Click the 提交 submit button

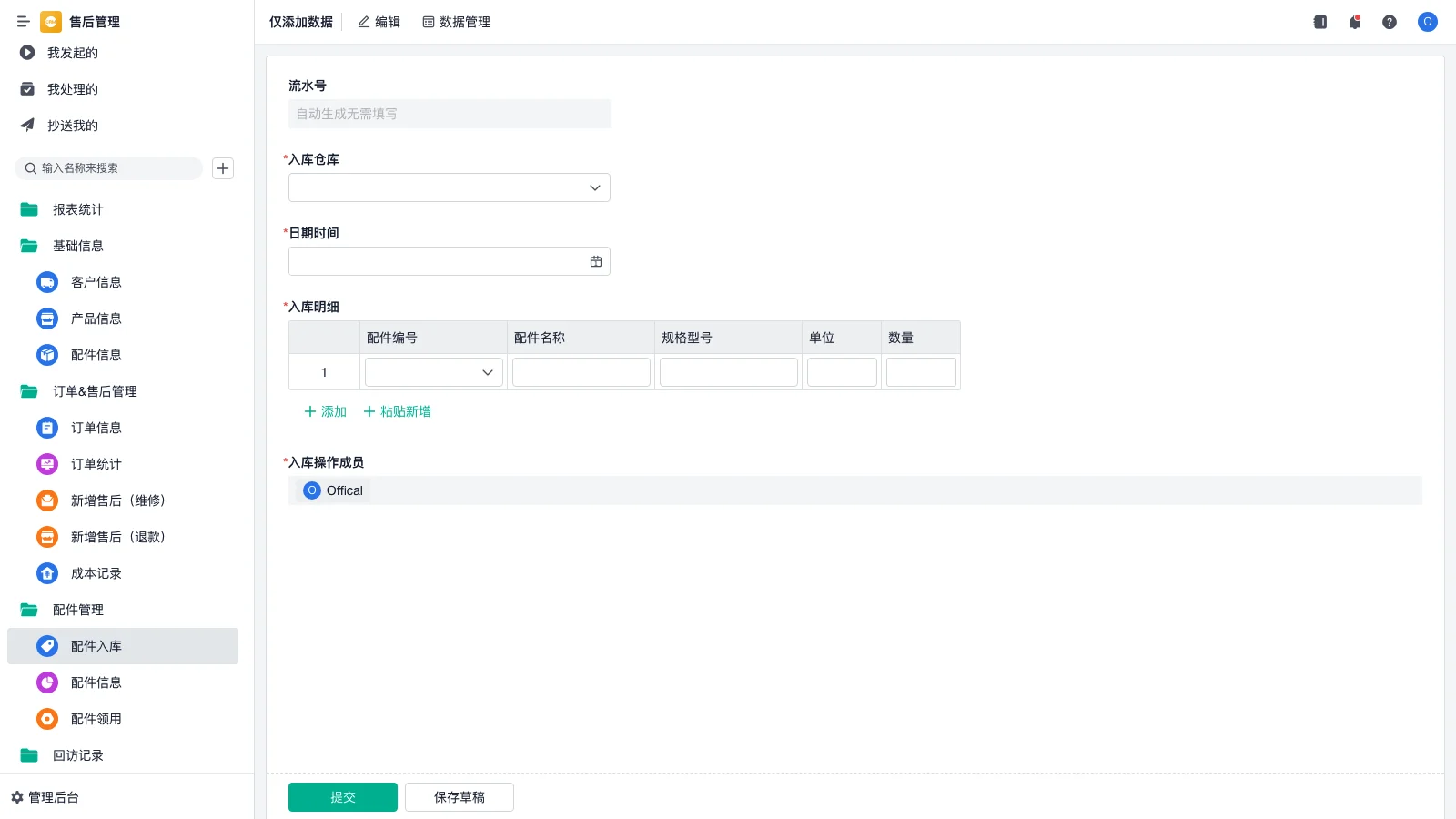click(x=342, y=796)
